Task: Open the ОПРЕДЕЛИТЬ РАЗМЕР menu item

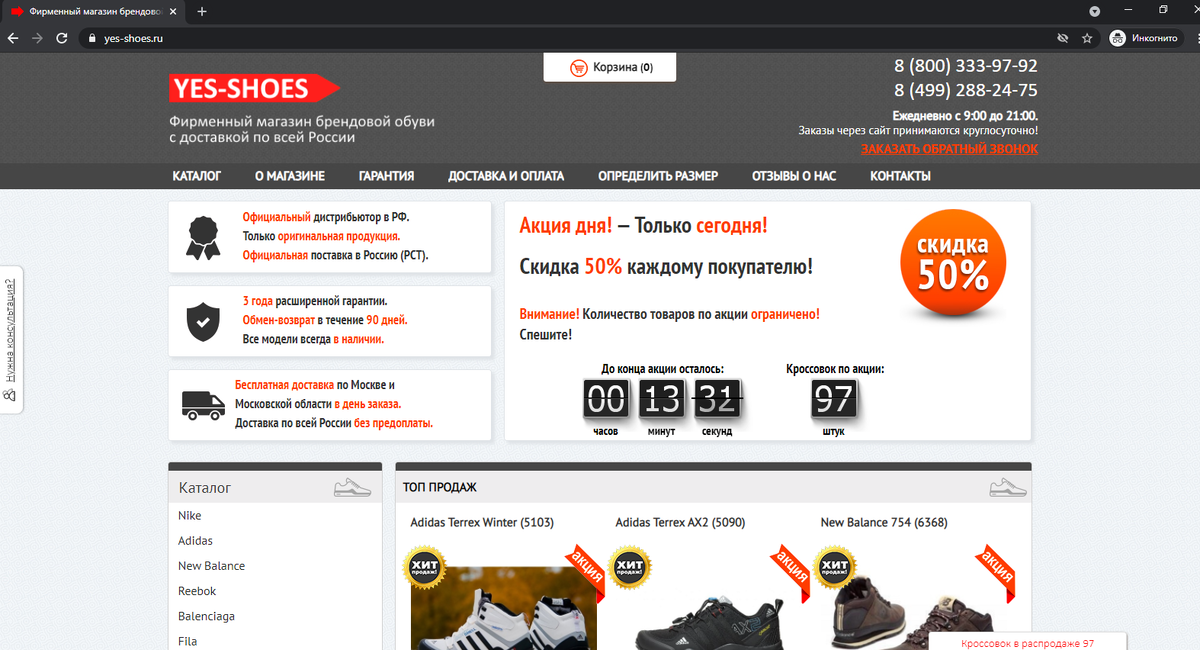Action: [658, 176]
